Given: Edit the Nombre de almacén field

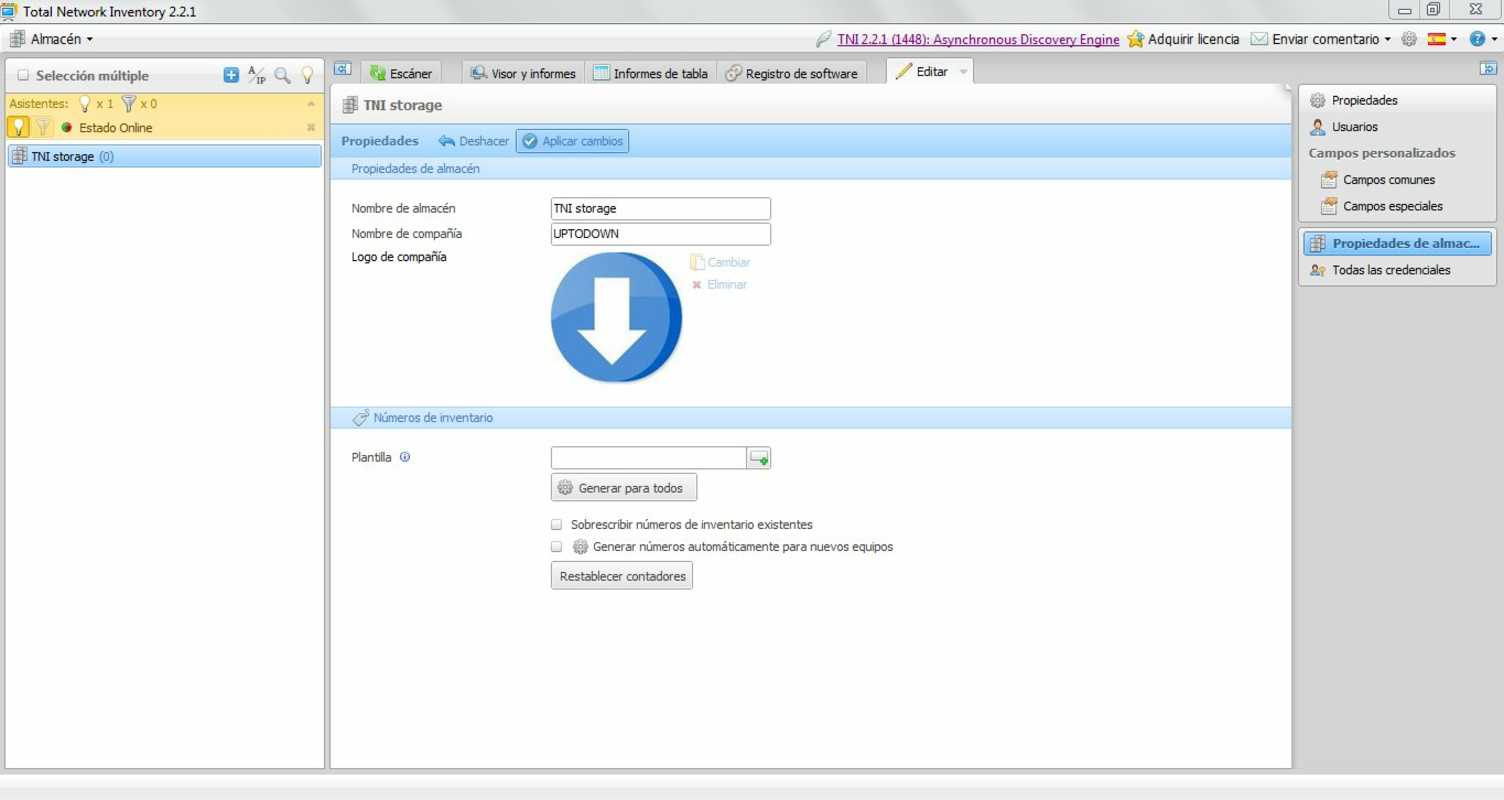Looking at the screenshot, I should pyautogui.click(x=661, y=209).
